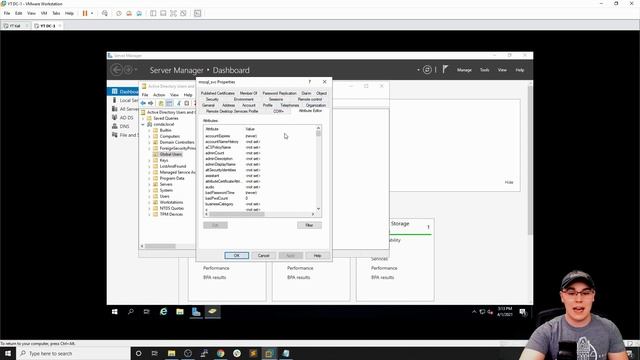
Task: Switch to the YT Kali VM tab
Action: point(15,26)
